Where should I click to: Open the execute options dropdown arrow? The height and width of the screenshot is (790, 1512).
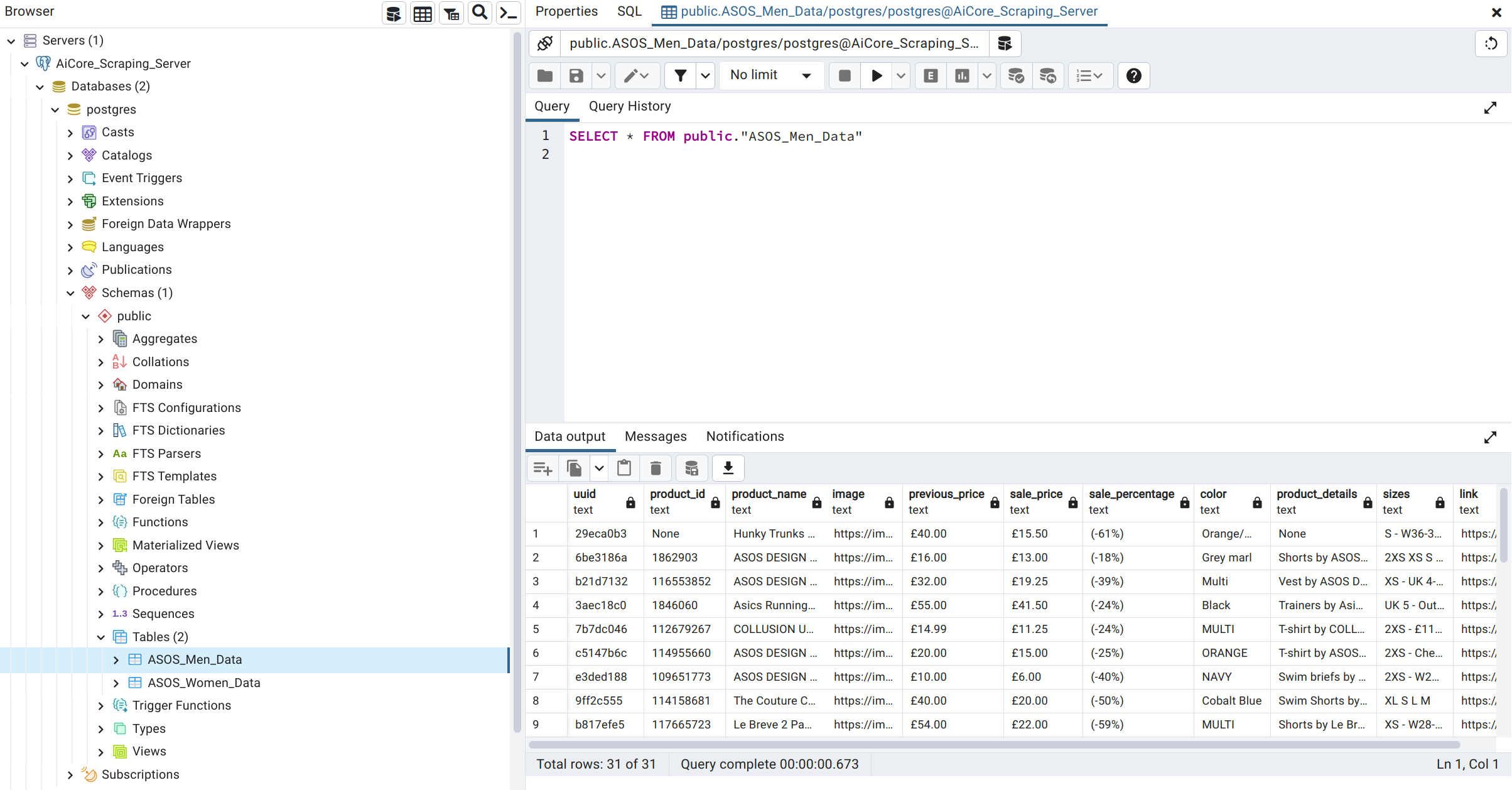[x=900, y=76]
